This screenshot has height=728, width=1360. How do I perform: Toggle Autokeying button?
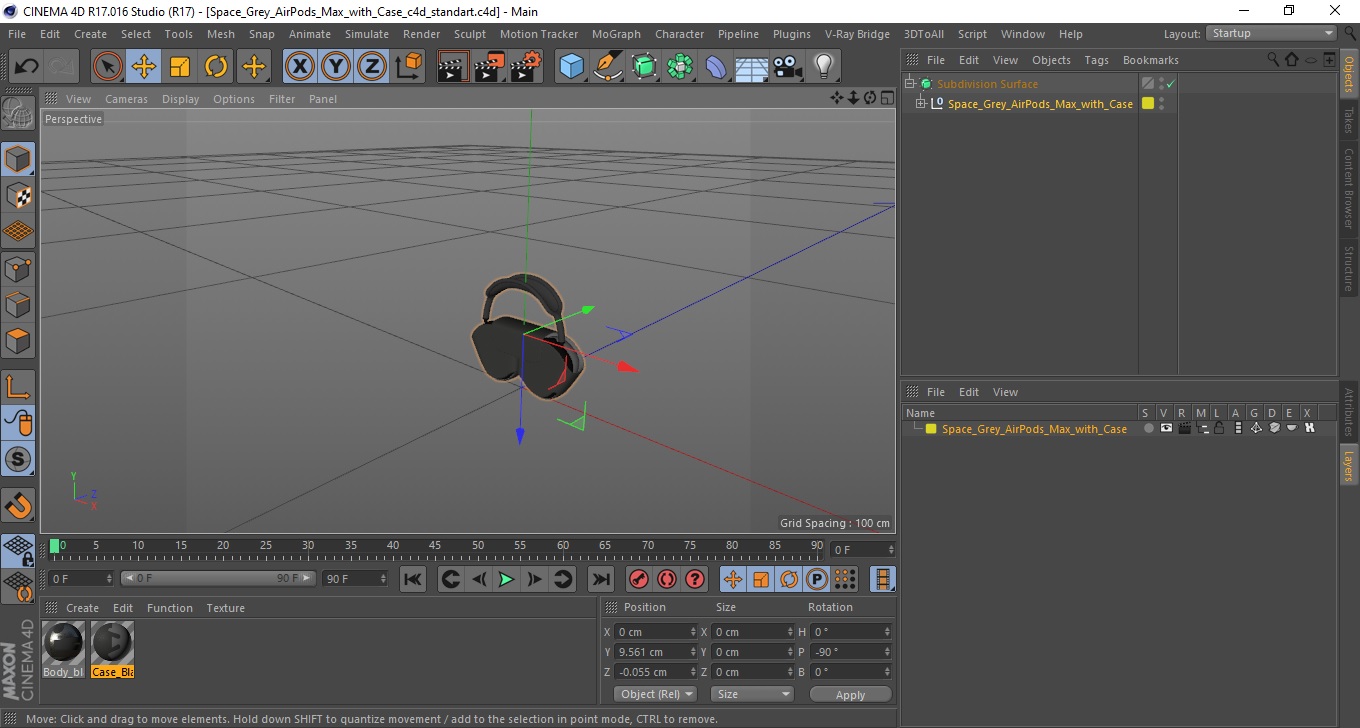coord(666,579)
